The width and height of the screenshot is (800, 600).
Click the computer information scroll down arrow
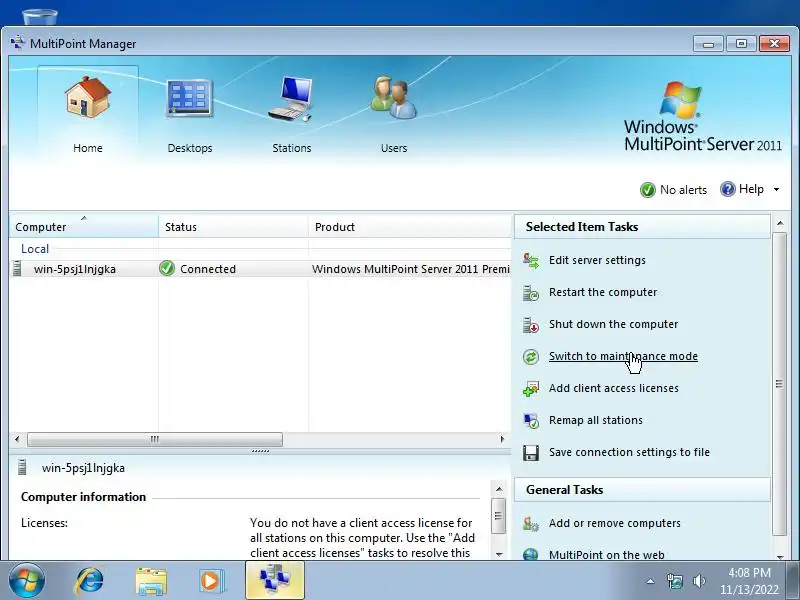coord(499,554)
